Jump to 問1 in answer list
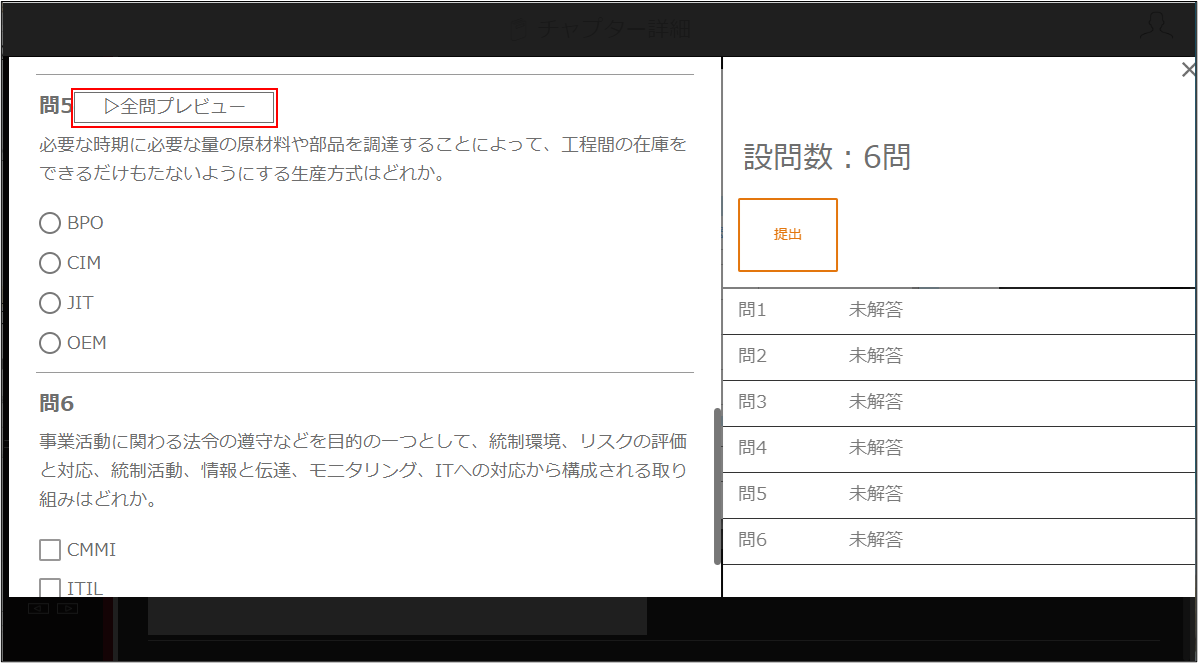 point(960,311)
